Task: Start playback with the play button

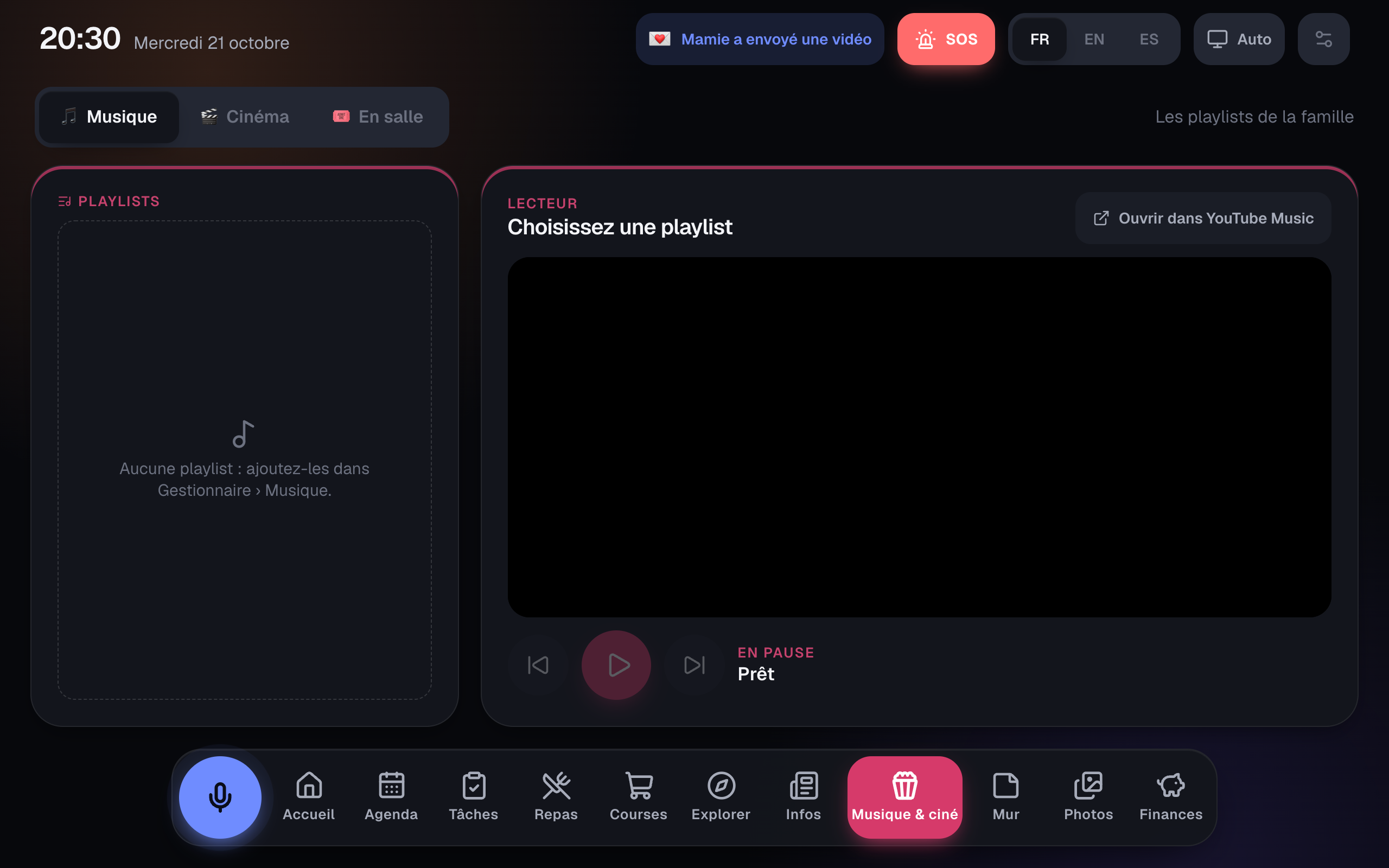Action: tap(616, 665)
